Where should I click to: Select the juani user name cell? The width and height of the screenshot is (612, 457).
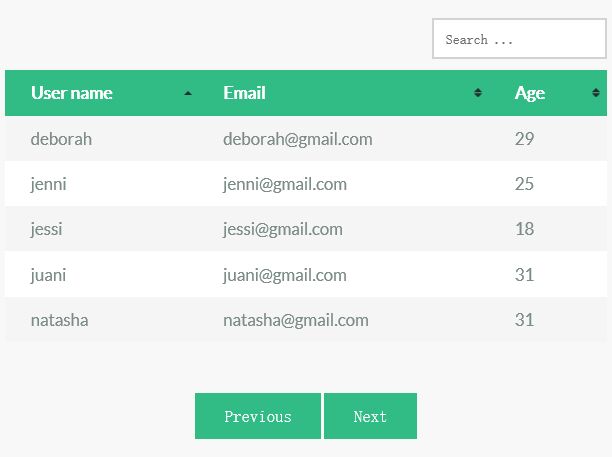click(x=48, y=275)
